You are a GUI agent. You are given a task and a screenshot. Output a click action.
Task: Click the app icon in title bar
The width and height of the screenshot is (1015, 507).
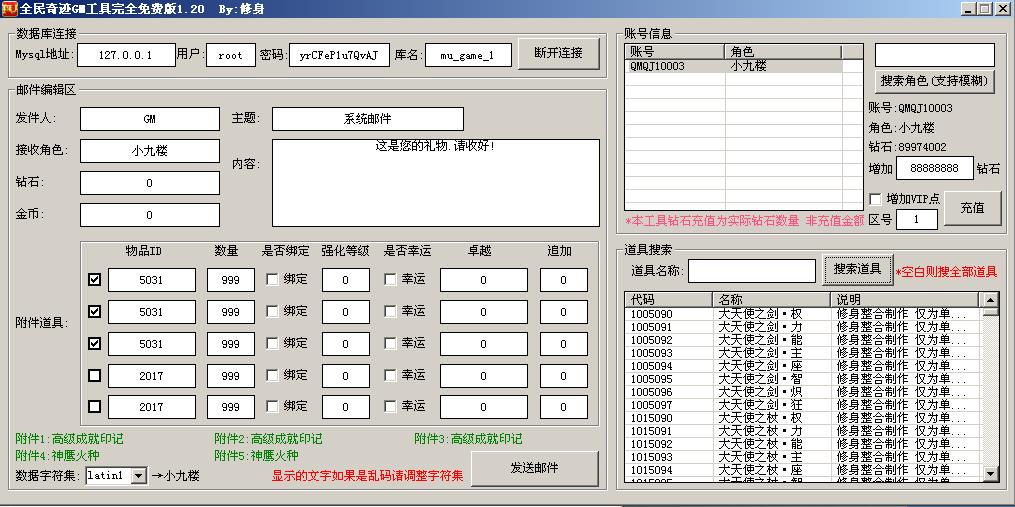[x=9, y=9]
